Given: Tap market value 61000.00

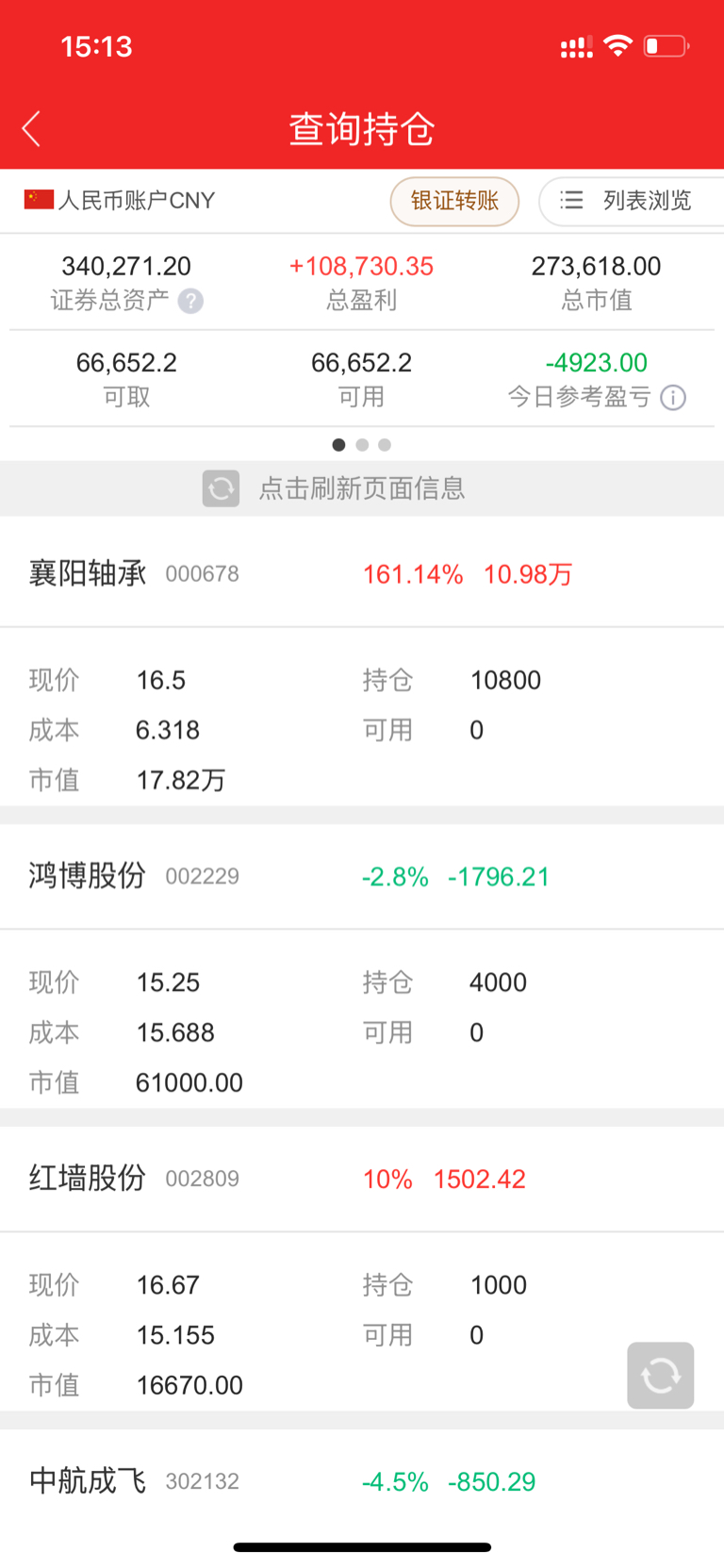Looking at the screenshot, I should [189, 1083].
